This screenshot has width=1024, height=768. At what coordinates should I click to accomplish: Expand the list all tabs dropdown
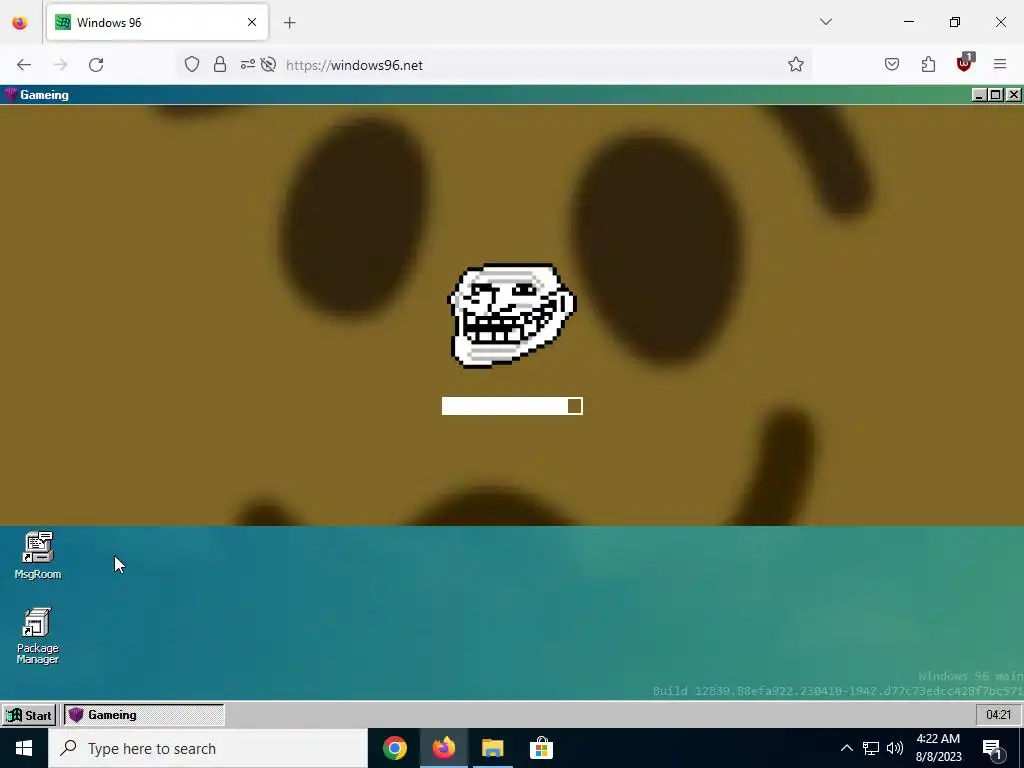(826, 22)
